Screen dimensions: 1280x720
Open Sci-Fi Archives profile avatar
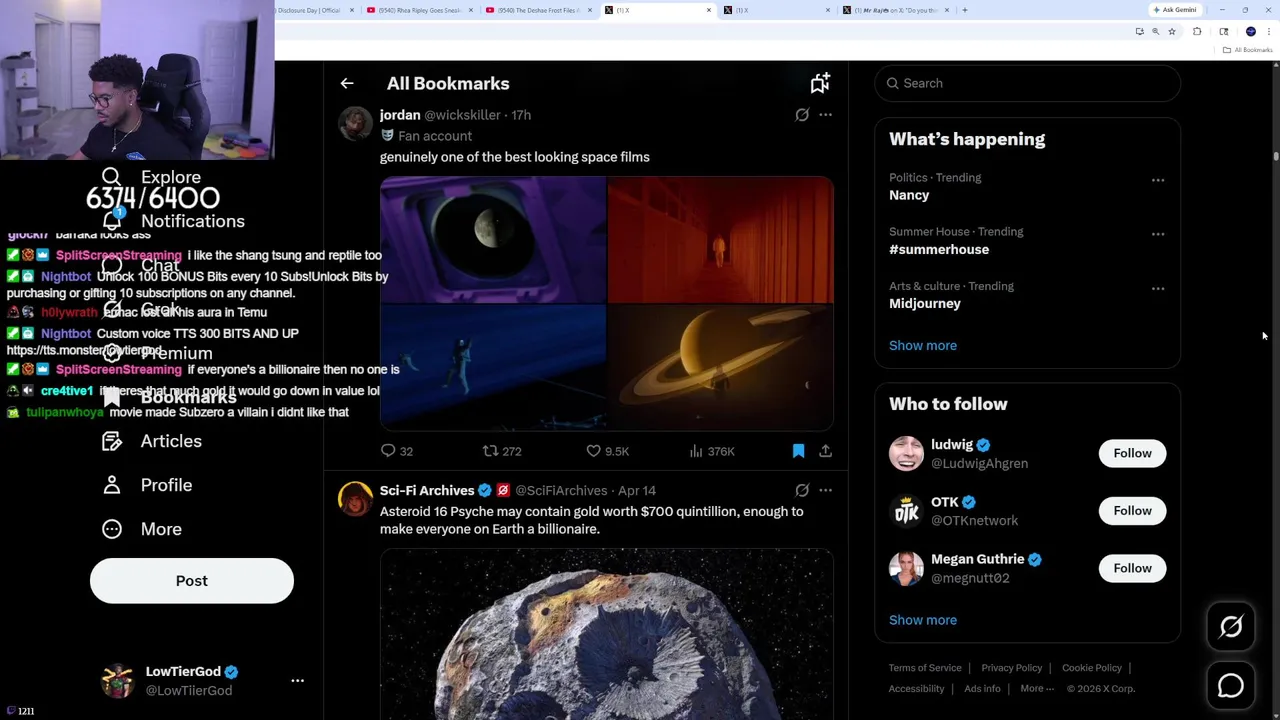pos(355,498)
